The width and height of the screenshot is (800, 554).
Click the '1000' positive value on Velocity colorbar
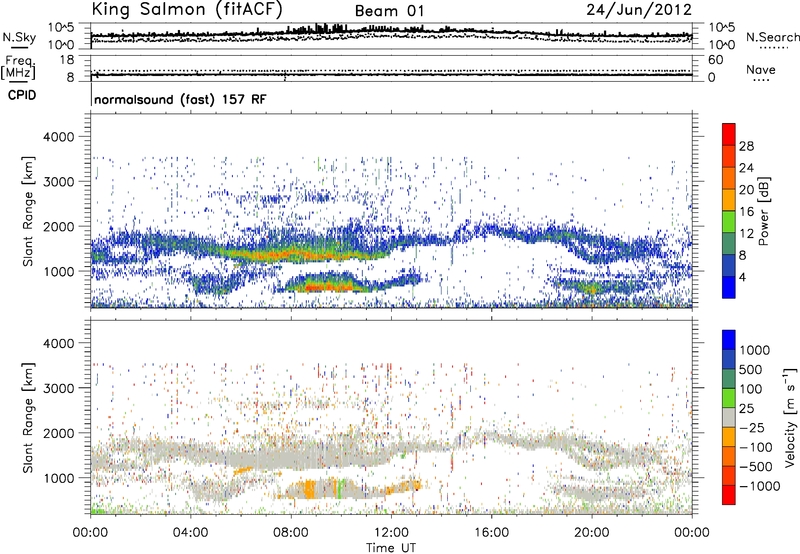pyautogui.click(x=754, y=350)
